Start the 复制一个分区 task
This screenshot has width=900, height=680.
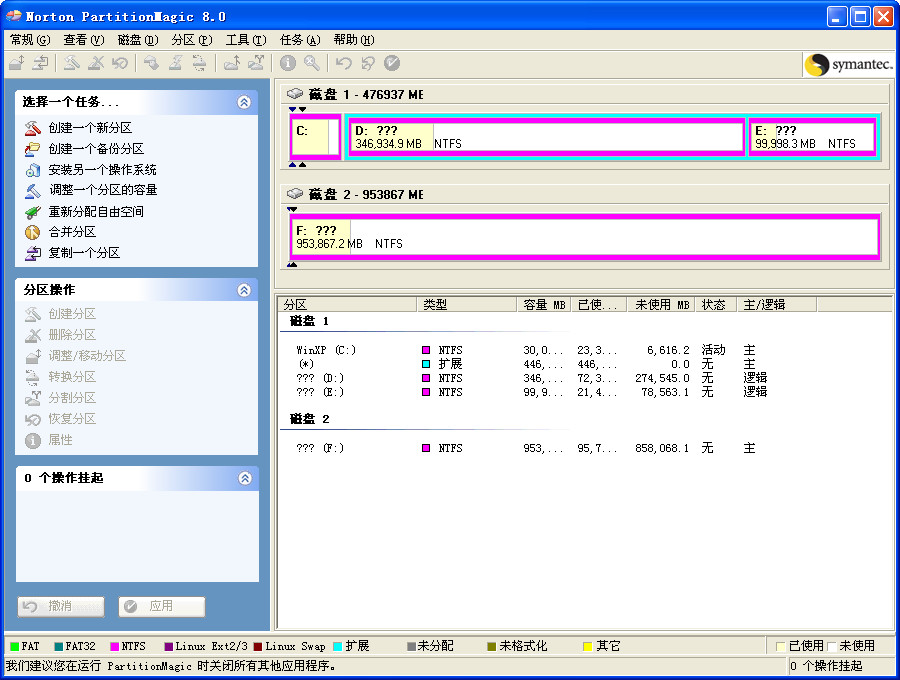[x=84, y=252]
